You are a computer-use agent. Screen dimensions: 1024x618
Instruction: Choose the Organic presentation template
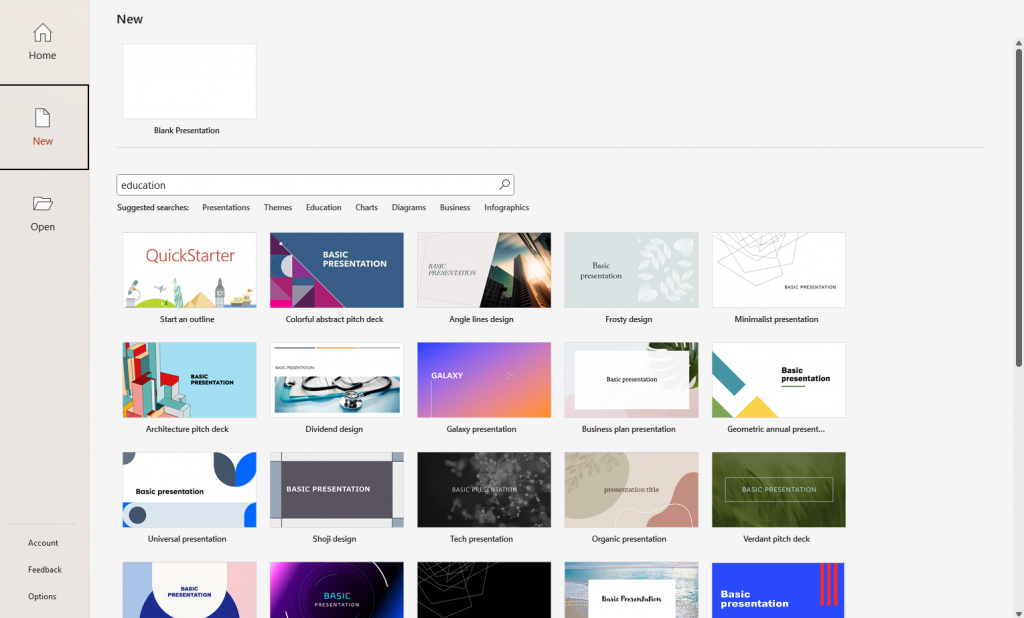pos(632,489)
